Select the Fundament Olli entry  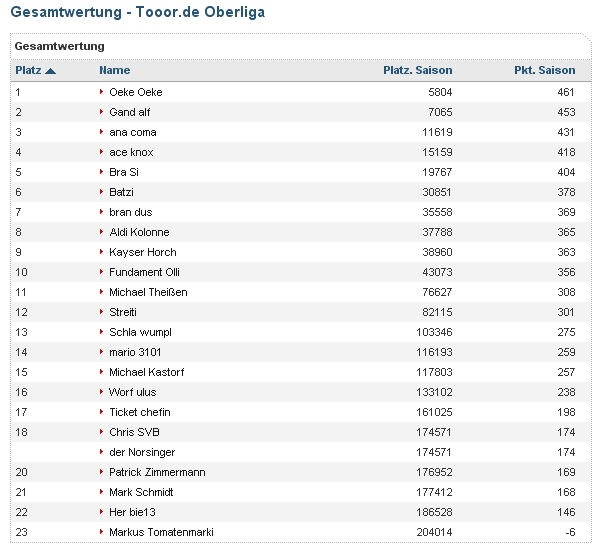pos(144,272)
